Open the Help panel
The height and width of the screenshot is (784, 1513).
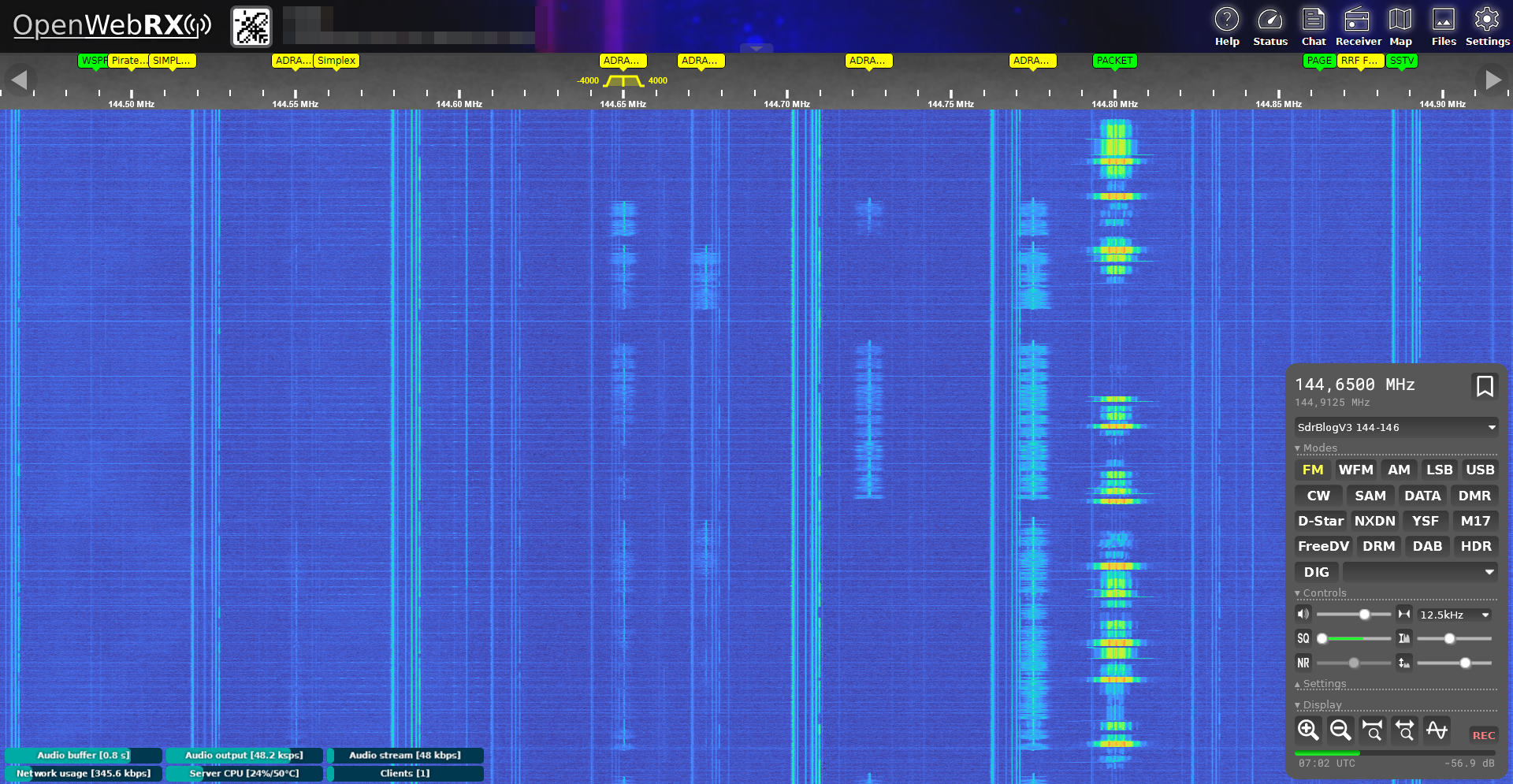[x=1226, y=27]
